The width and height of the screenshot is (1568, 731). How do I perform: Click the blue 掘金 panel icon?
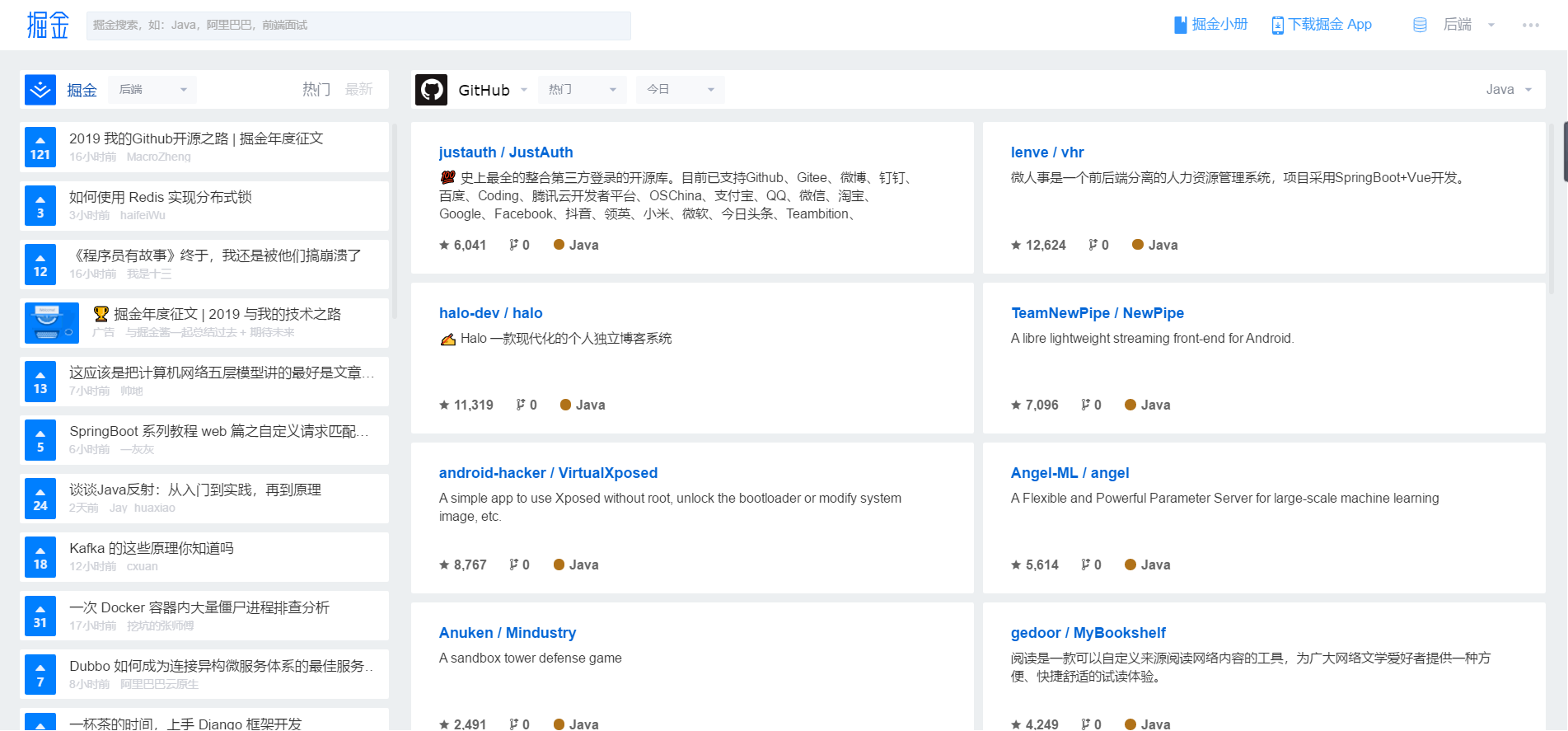[x=40, y=90]
